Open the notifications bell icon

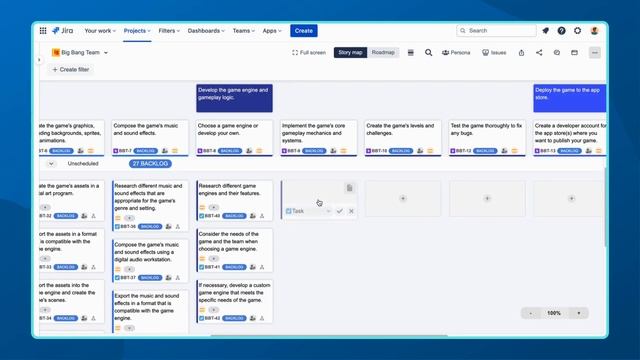[545, 31]
